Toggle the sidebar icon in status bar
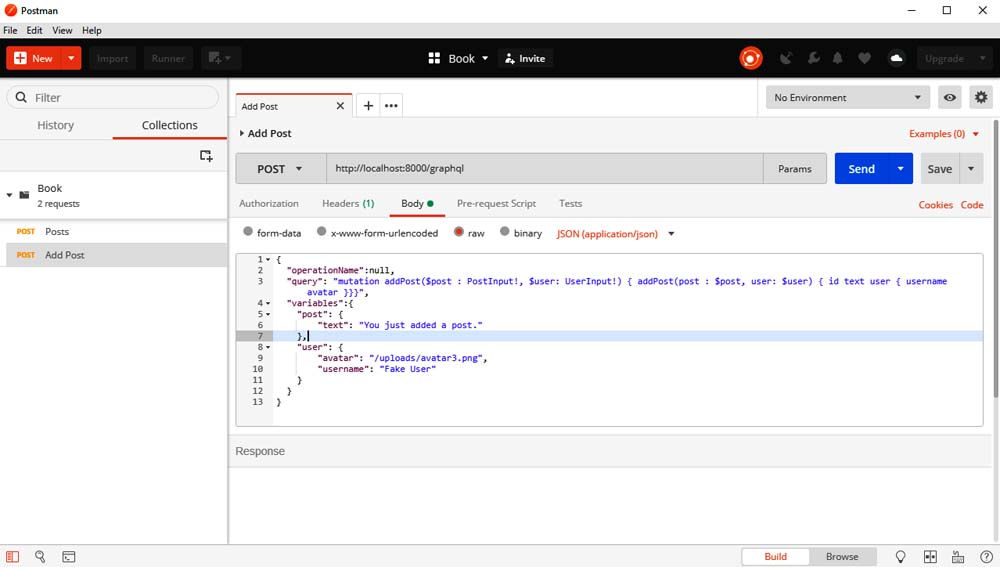The image size is (1000, 567). pos(13,557)
